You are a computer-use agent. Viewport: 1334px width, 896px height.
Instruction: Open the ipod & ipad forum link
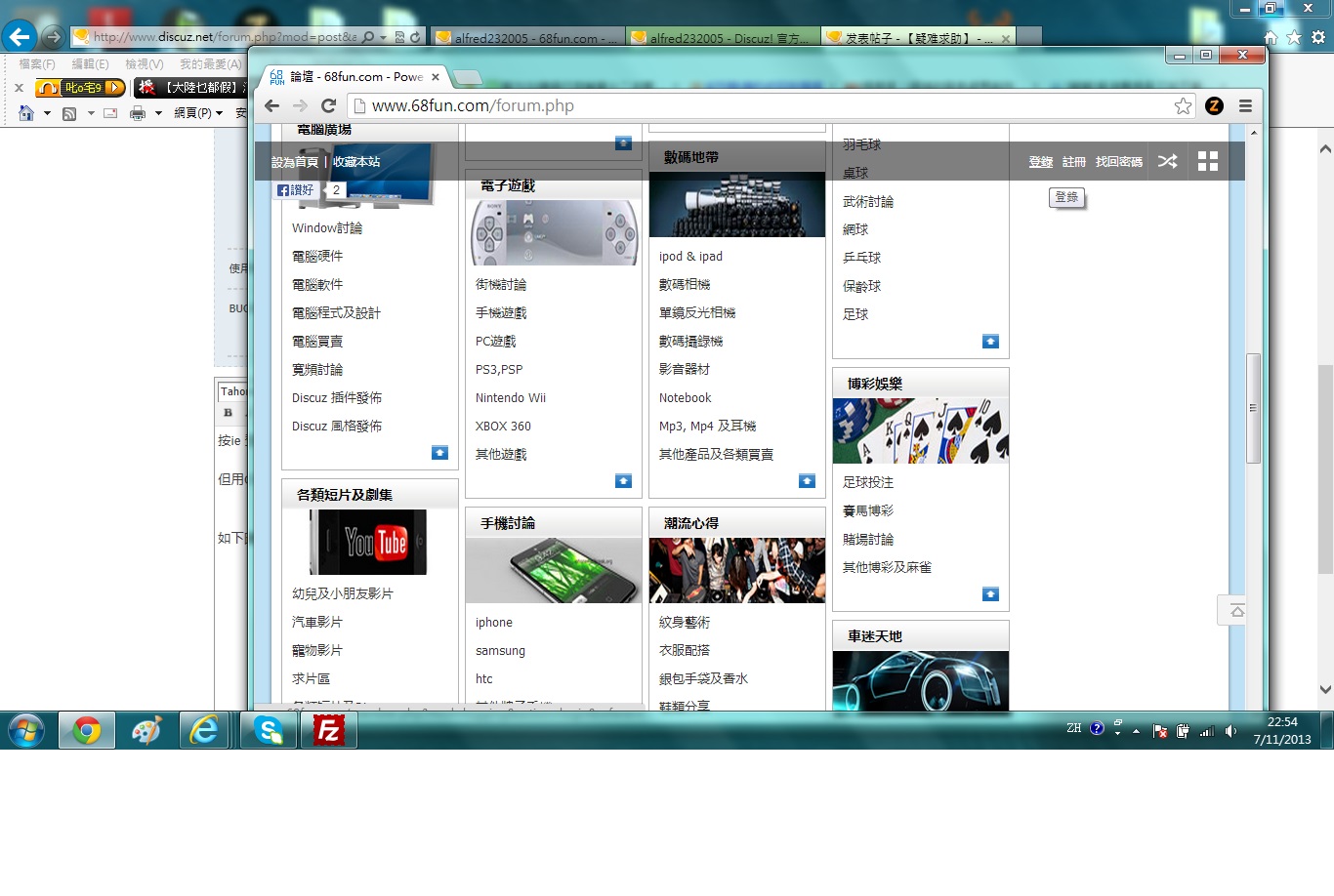[690, 256]
